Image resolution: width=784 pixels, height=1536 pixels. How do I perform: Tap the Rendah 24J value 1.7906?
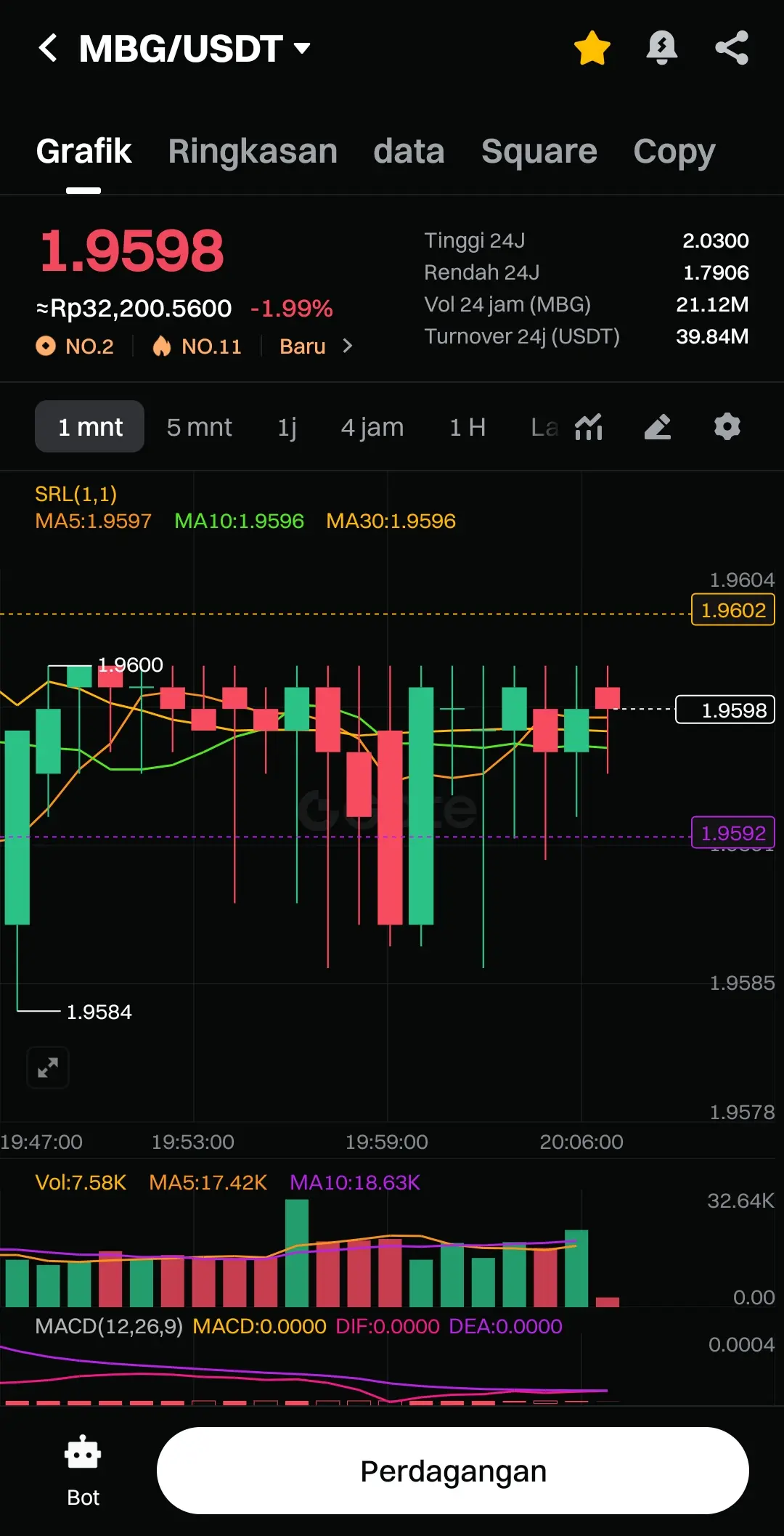[x=716, y=272]
